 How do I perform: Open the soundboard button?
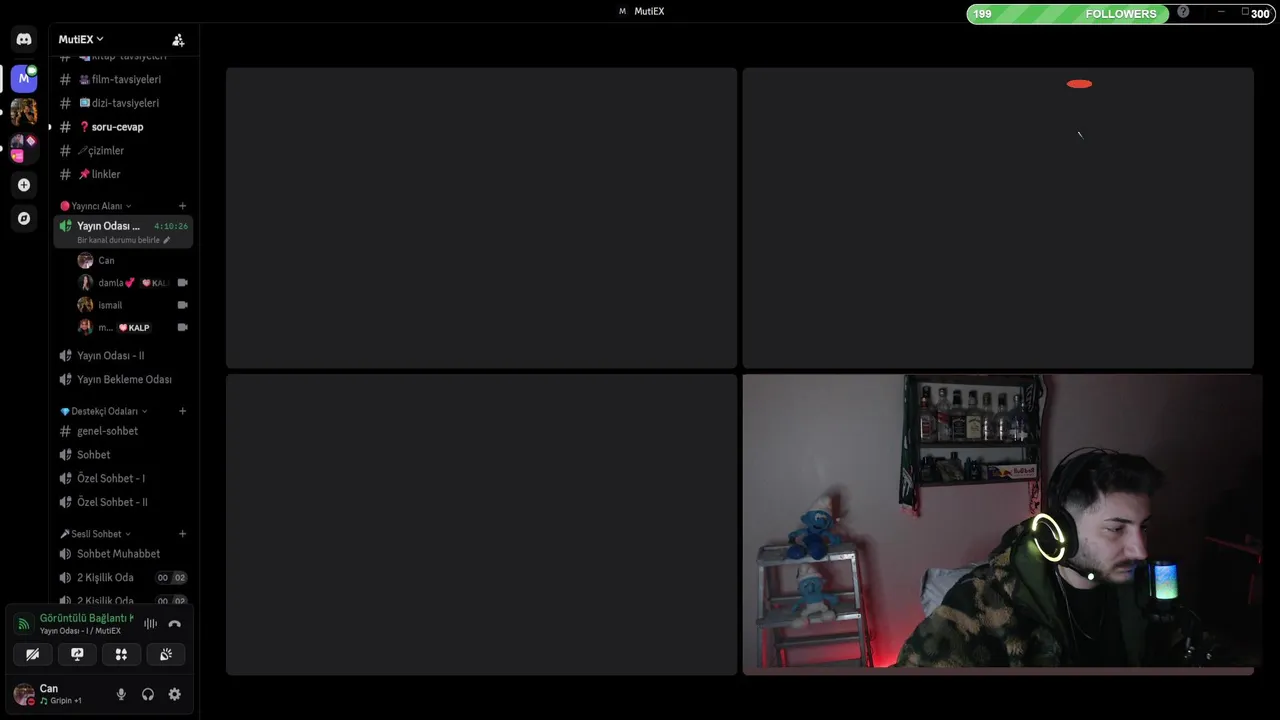point(166,654)
